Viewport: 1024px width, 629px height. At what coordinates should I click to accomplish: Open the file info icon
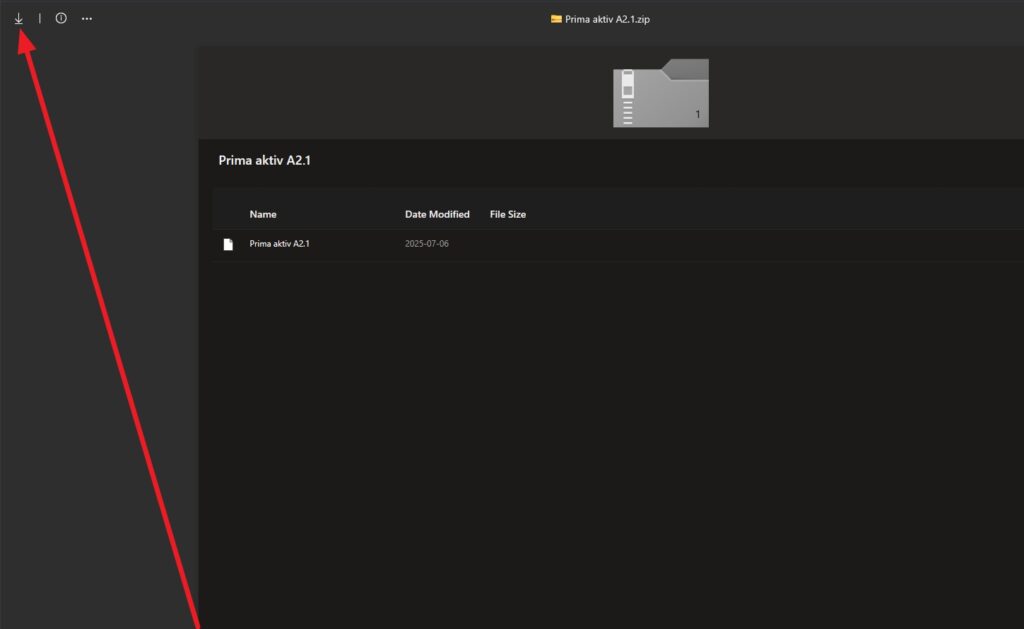tap(61, 18)
